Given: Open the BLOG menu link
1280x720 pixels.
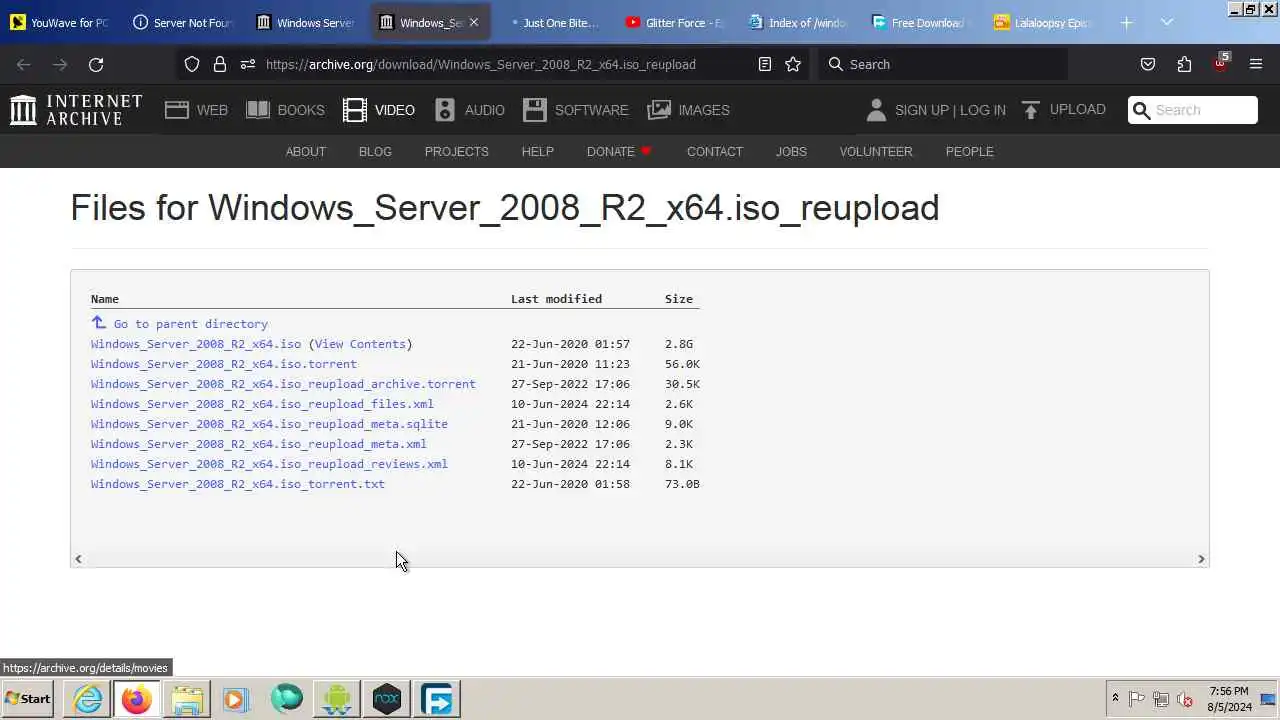Looking at the screenshot, I should point(375,152).
